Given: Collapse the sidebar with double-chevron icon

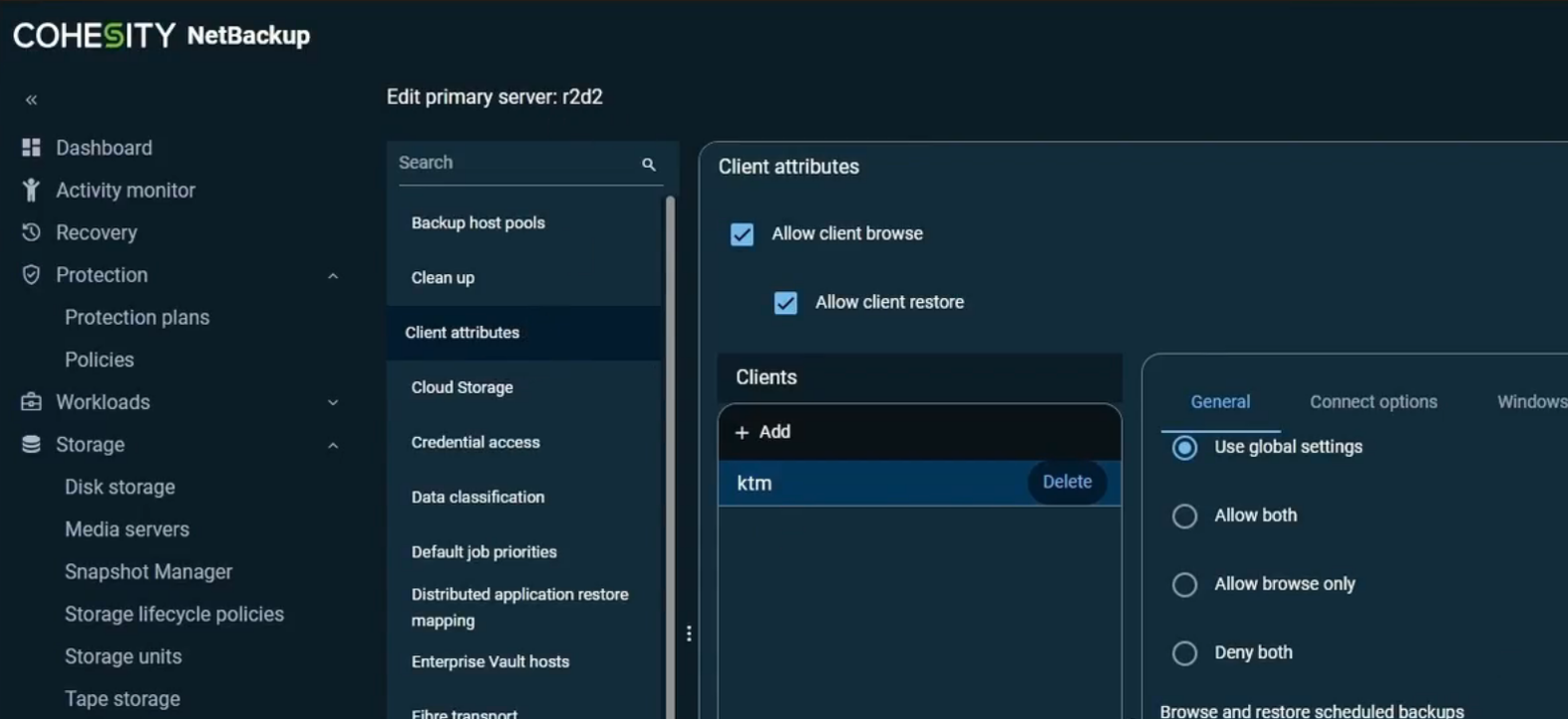Looking at the screenshot, I should 31,100.
